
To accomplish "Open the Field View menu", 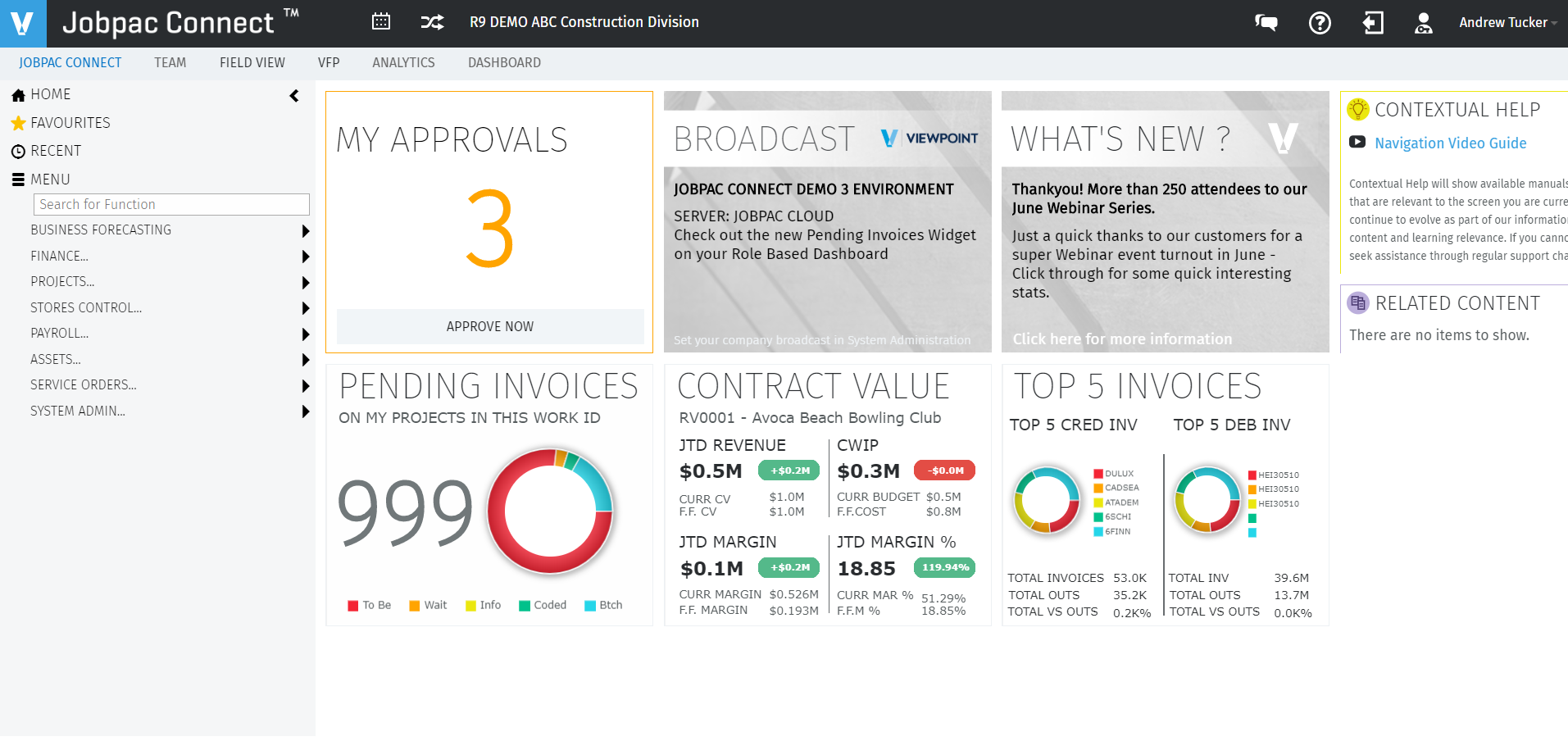I will pos(252,62).
